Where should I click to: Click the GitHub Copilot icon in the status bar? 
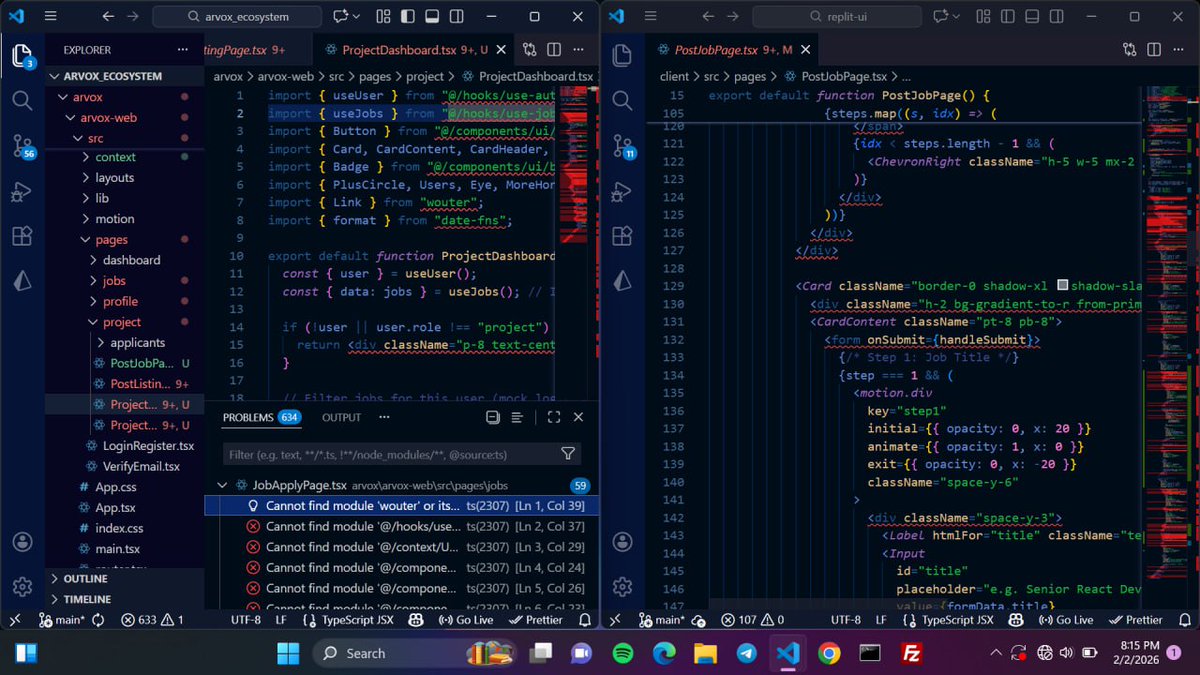click(x=416, y=620)
